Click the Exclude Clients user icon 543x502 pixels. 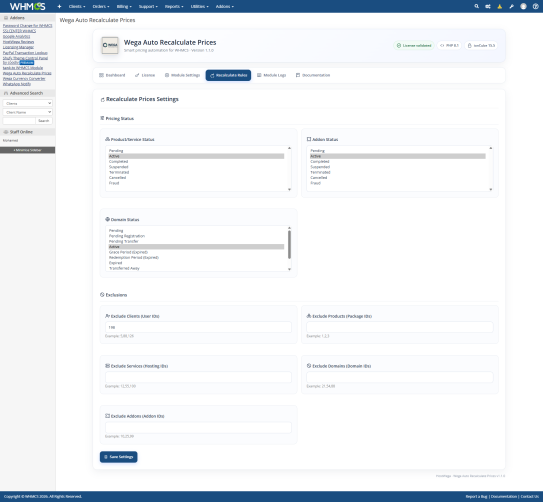tap(107, 316)
